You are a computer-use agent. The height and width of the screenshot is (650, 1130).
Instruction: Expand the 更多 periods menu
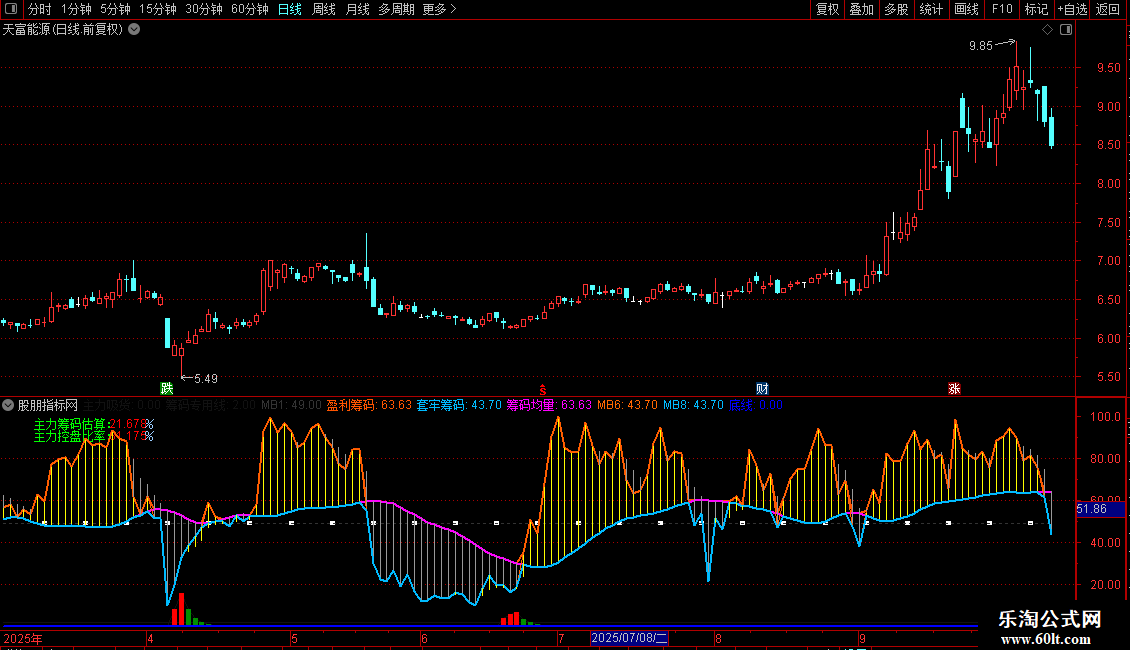tap(439, 9)
